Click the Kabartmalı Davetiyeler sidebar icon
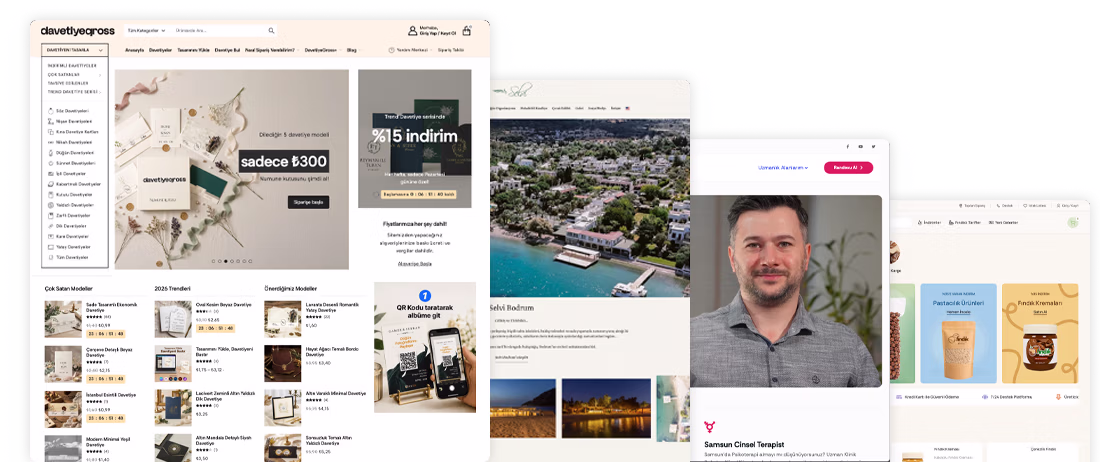The height and width of the screenshot is (462, 1100). tap(51, 184)
